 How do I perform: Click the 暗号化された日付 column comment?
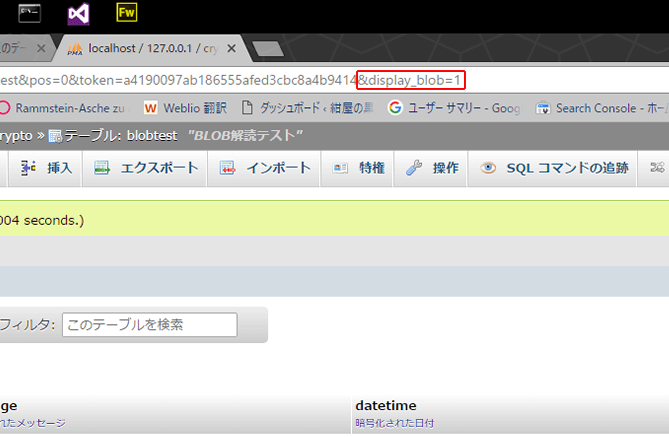click(x=395, y=423)
